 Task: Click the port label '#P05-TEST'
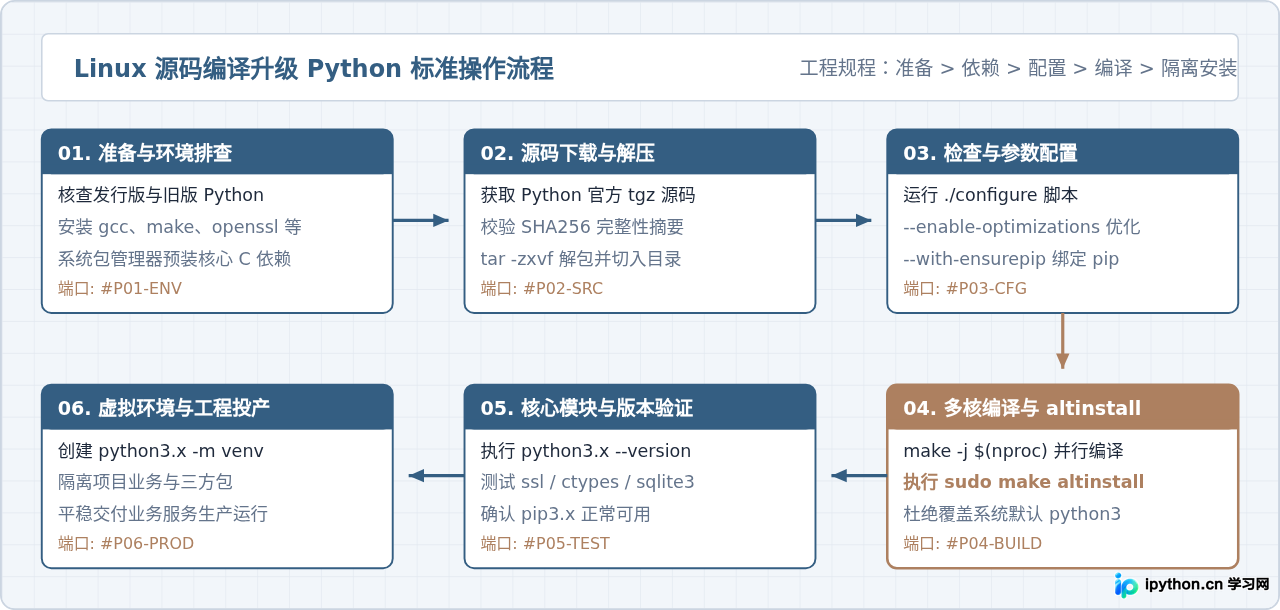point(566,544)
